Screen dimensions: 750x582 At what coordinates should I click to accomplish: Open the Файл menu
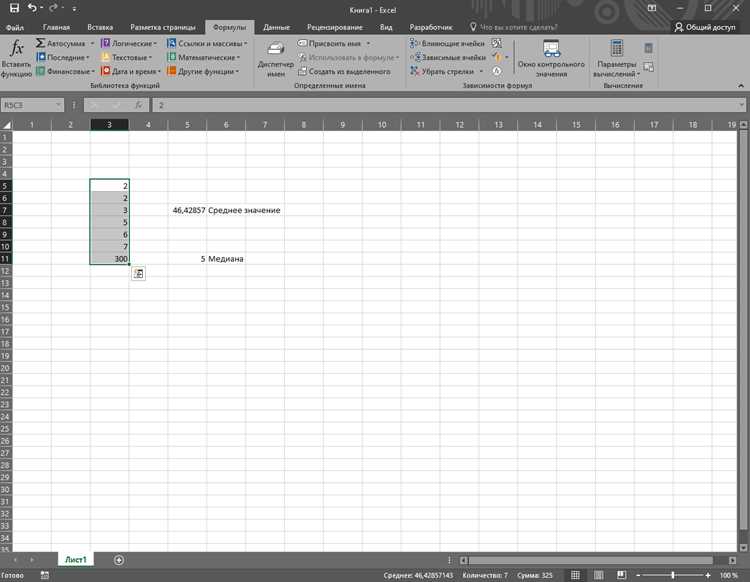click(15, 27)
